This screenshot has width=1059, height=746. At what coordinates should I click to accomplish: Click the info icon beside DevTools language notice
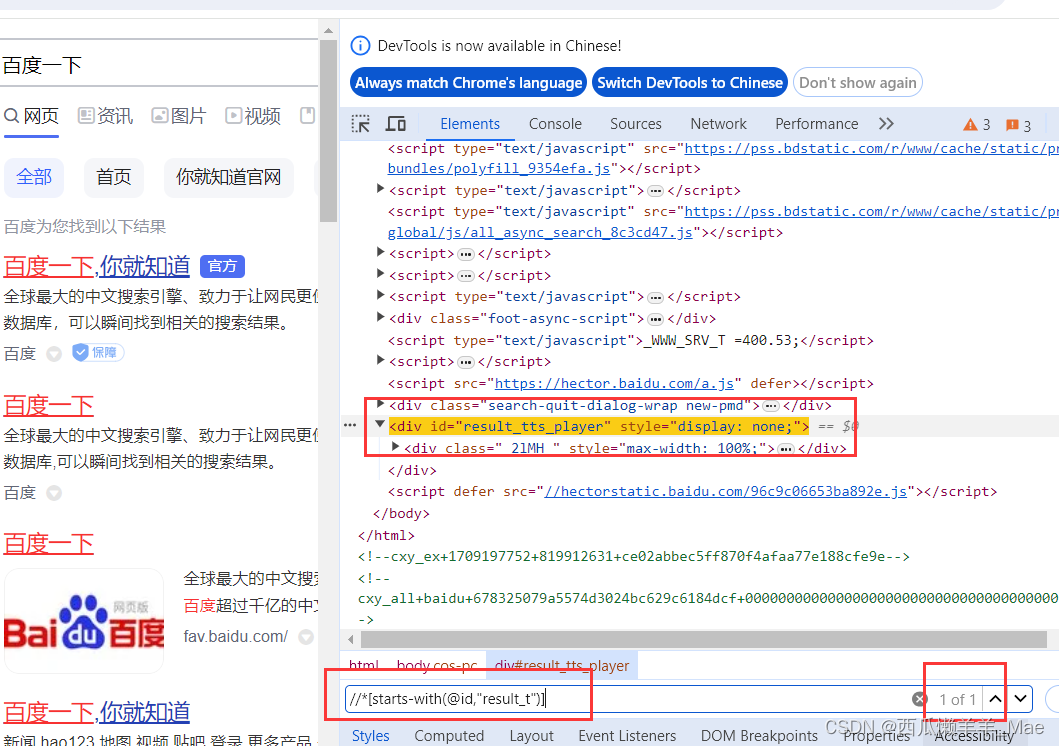[x=360, y=46]
